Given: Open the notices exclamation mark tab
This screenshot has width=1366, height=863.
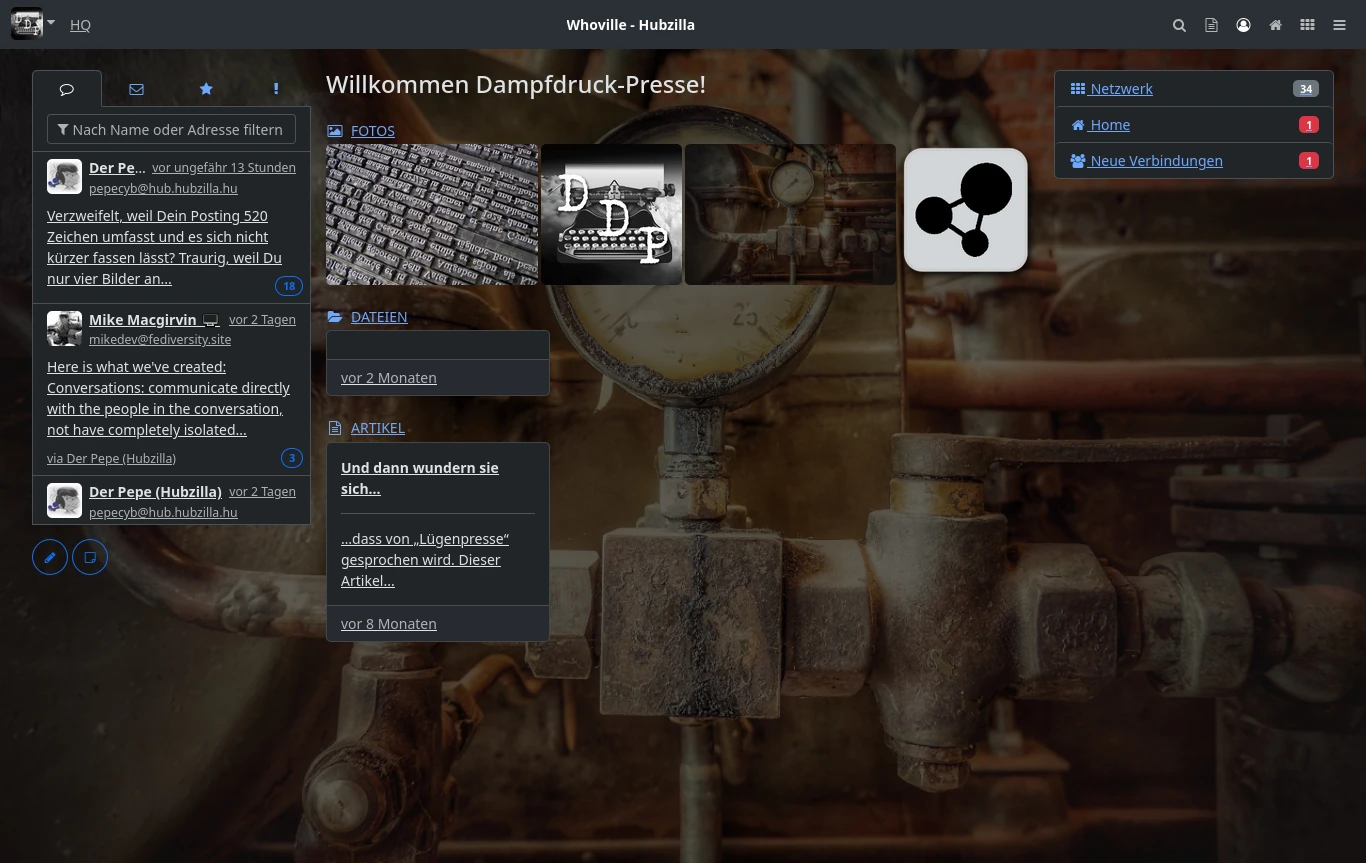Looking at the screenshot, I should (276, 89).
